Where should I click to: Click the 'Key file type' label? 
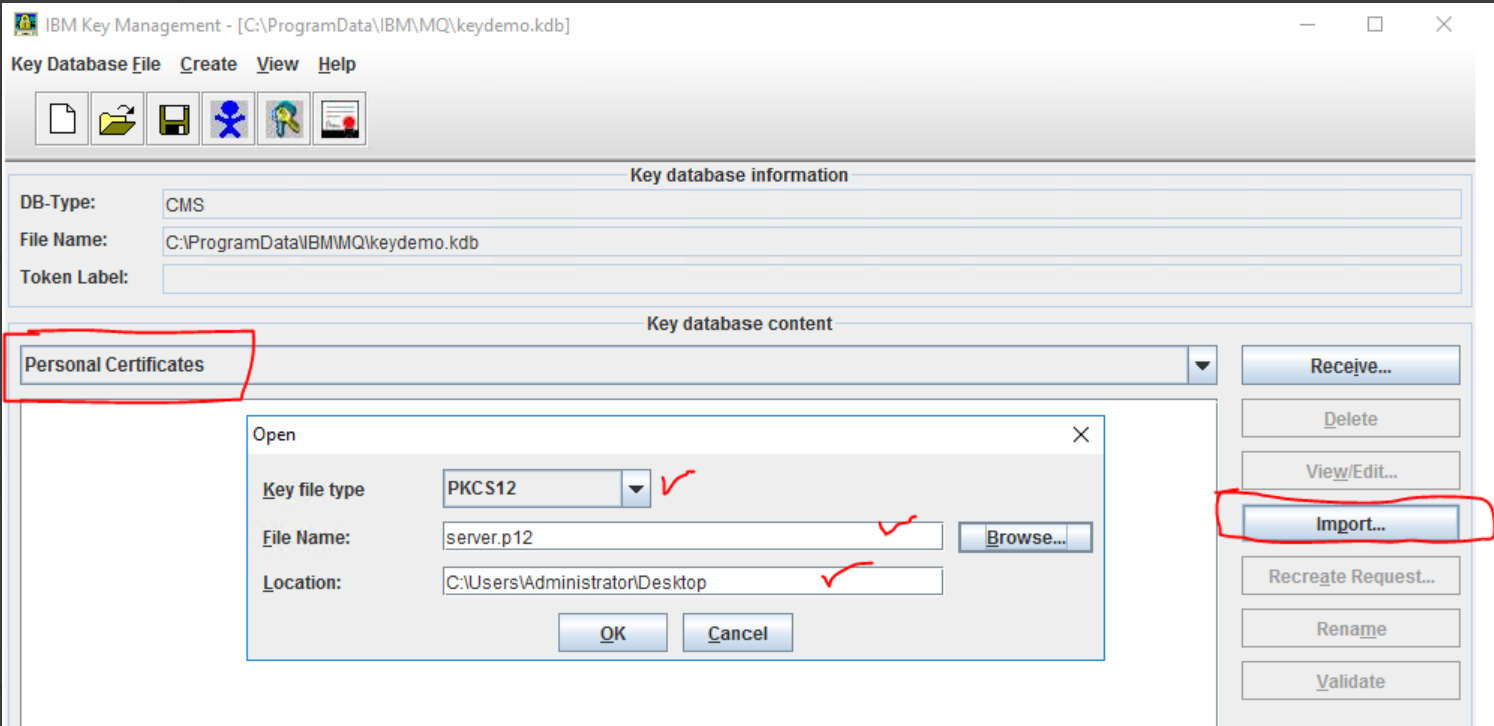[x=313, y=490]
